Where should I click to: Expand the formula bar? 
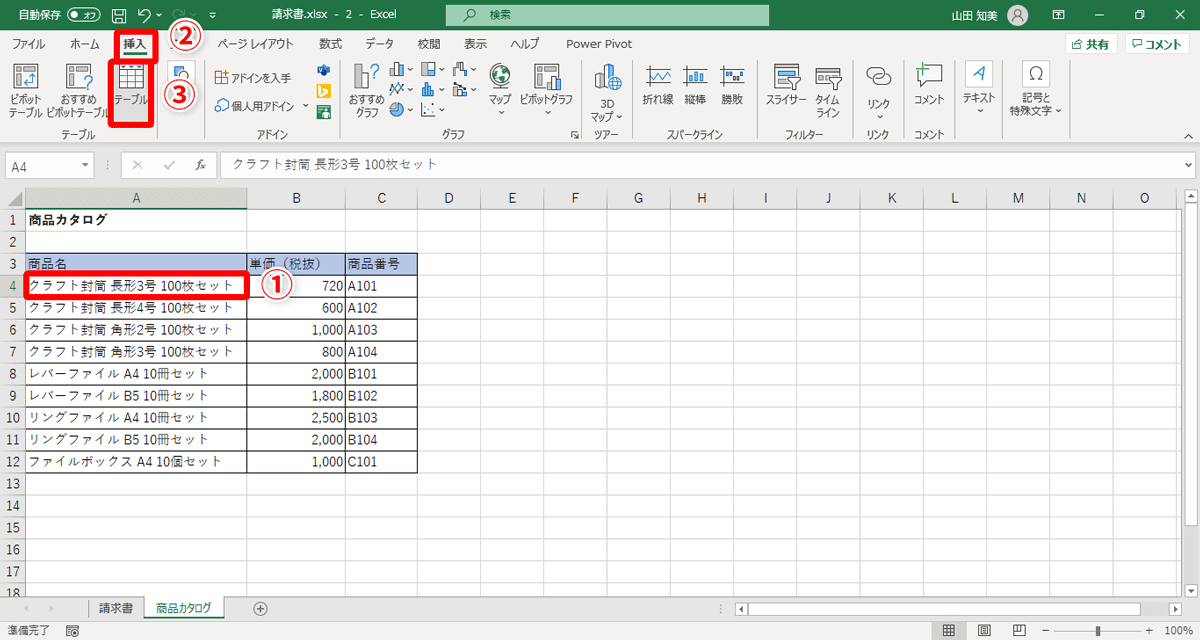1188,165
